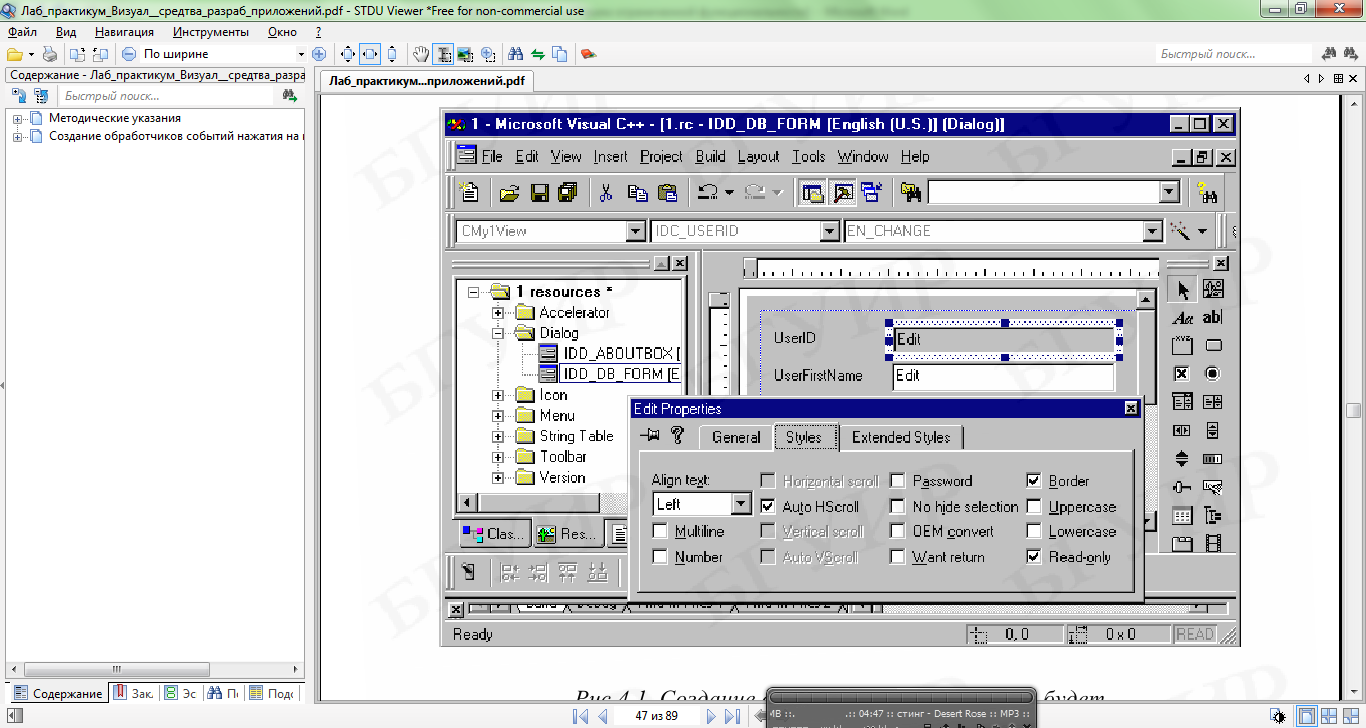
Task: Open the Окно menu
Action: point(283,32)
